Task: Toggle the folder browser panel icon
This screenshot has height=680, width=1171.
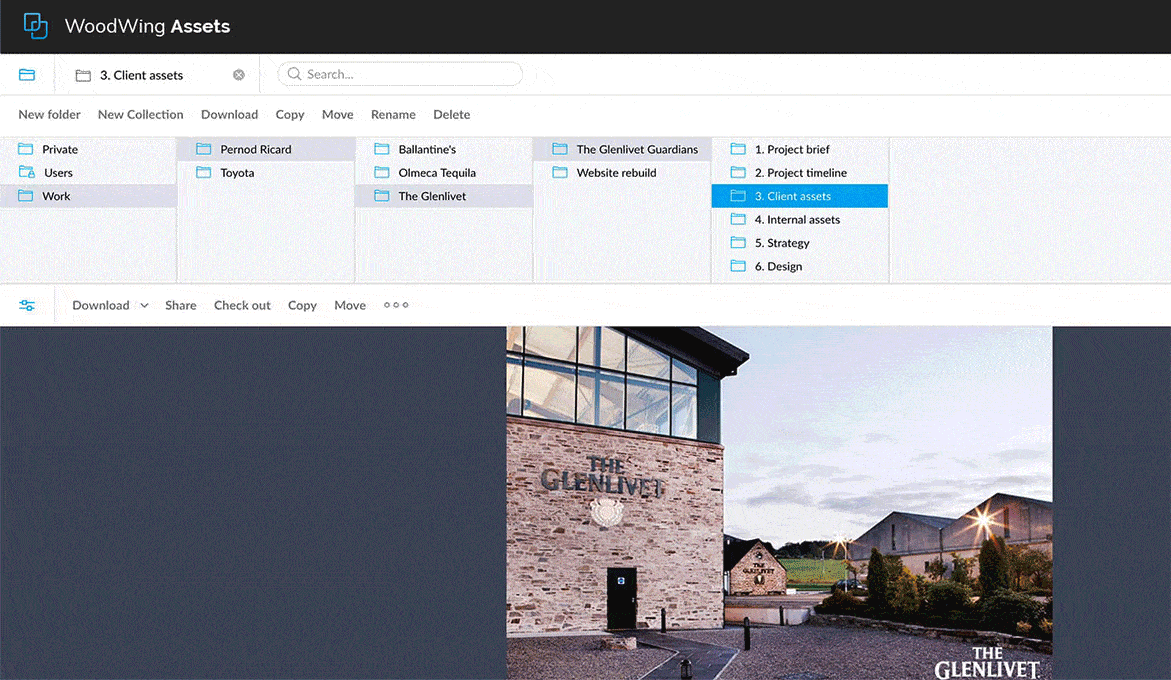Action: click(x=27, y=75)
